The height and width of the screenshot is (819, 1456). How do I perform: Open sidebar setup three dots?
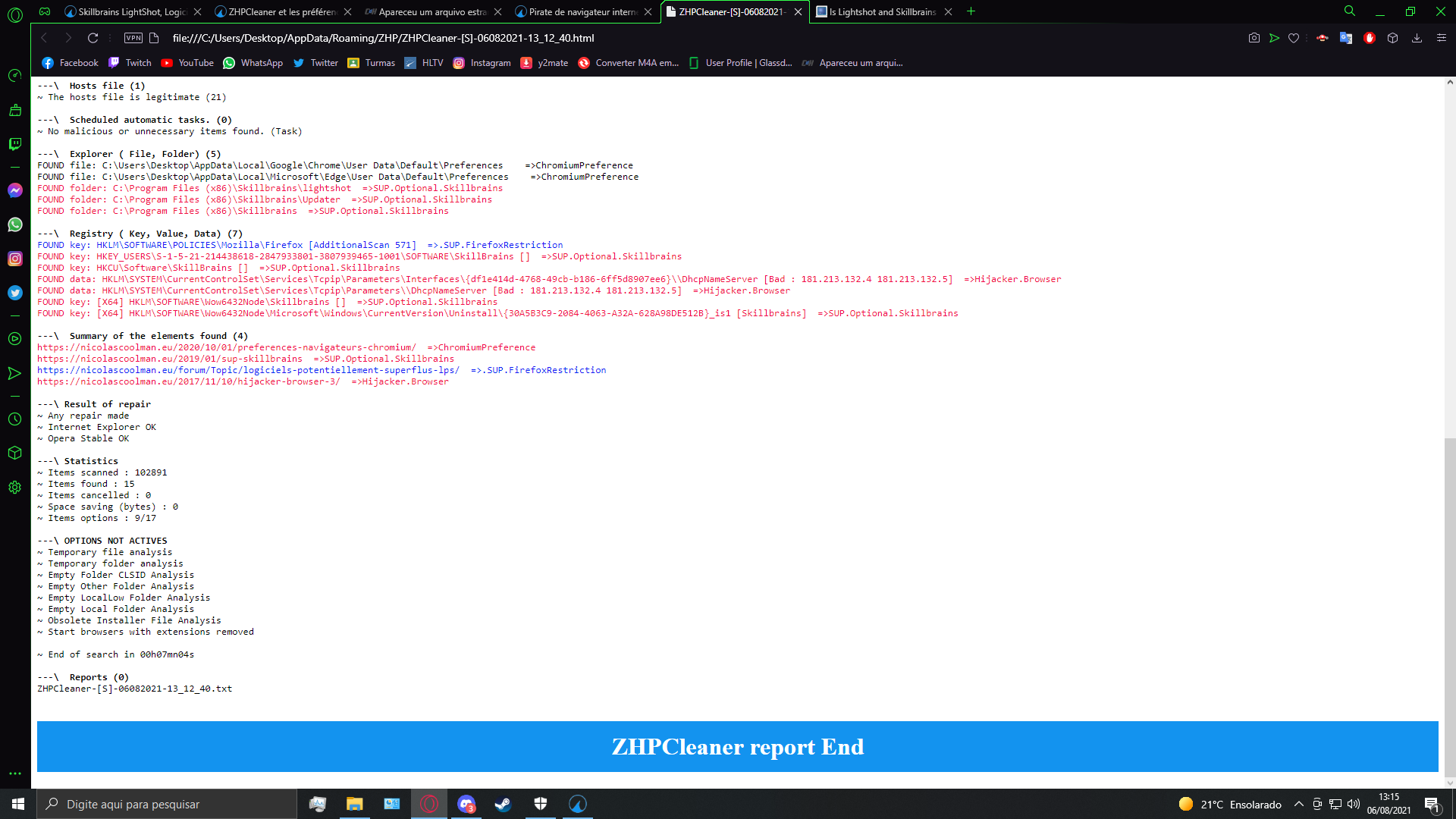click(15, 773)
